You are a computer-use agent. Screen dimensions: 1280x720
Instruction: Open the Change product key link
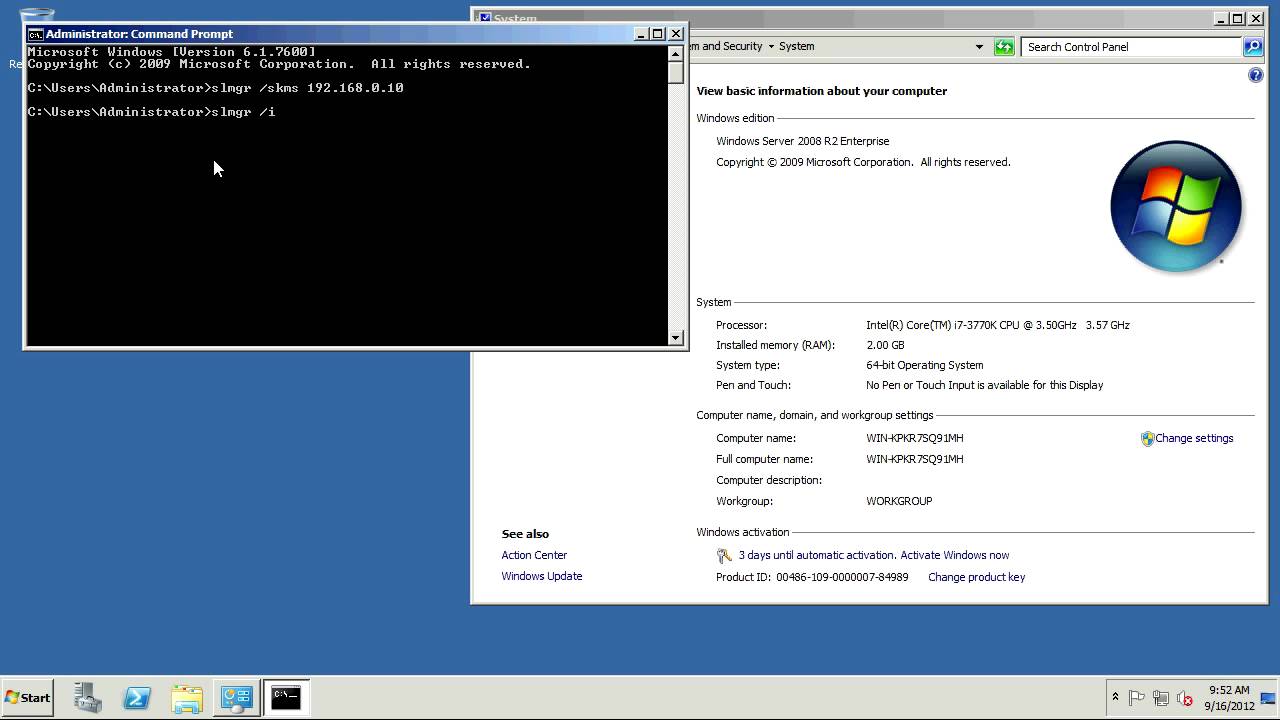click(x=976, y=577)
